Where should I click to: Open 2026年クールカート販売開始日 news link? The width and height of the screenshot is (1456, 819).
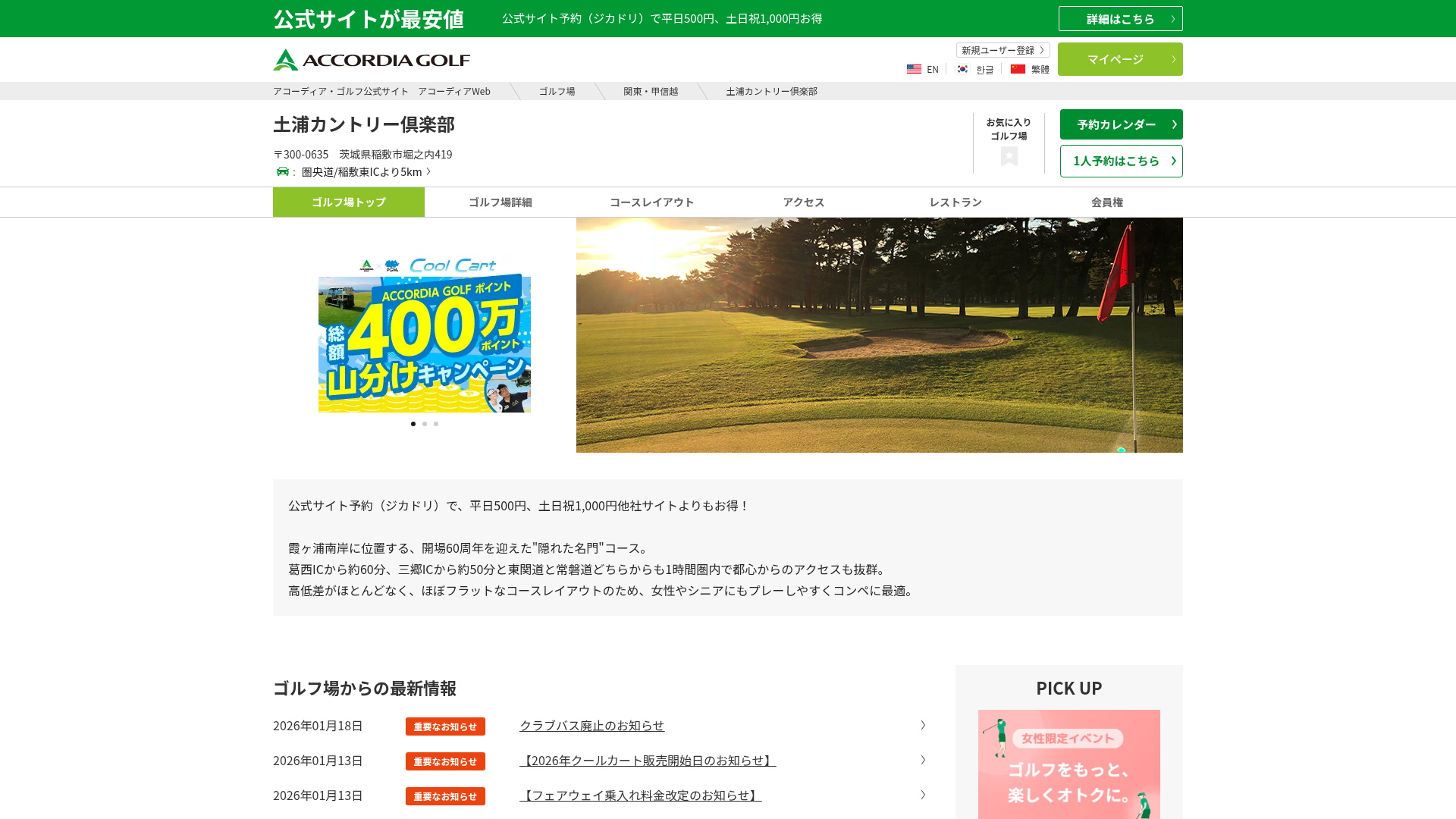648,761
